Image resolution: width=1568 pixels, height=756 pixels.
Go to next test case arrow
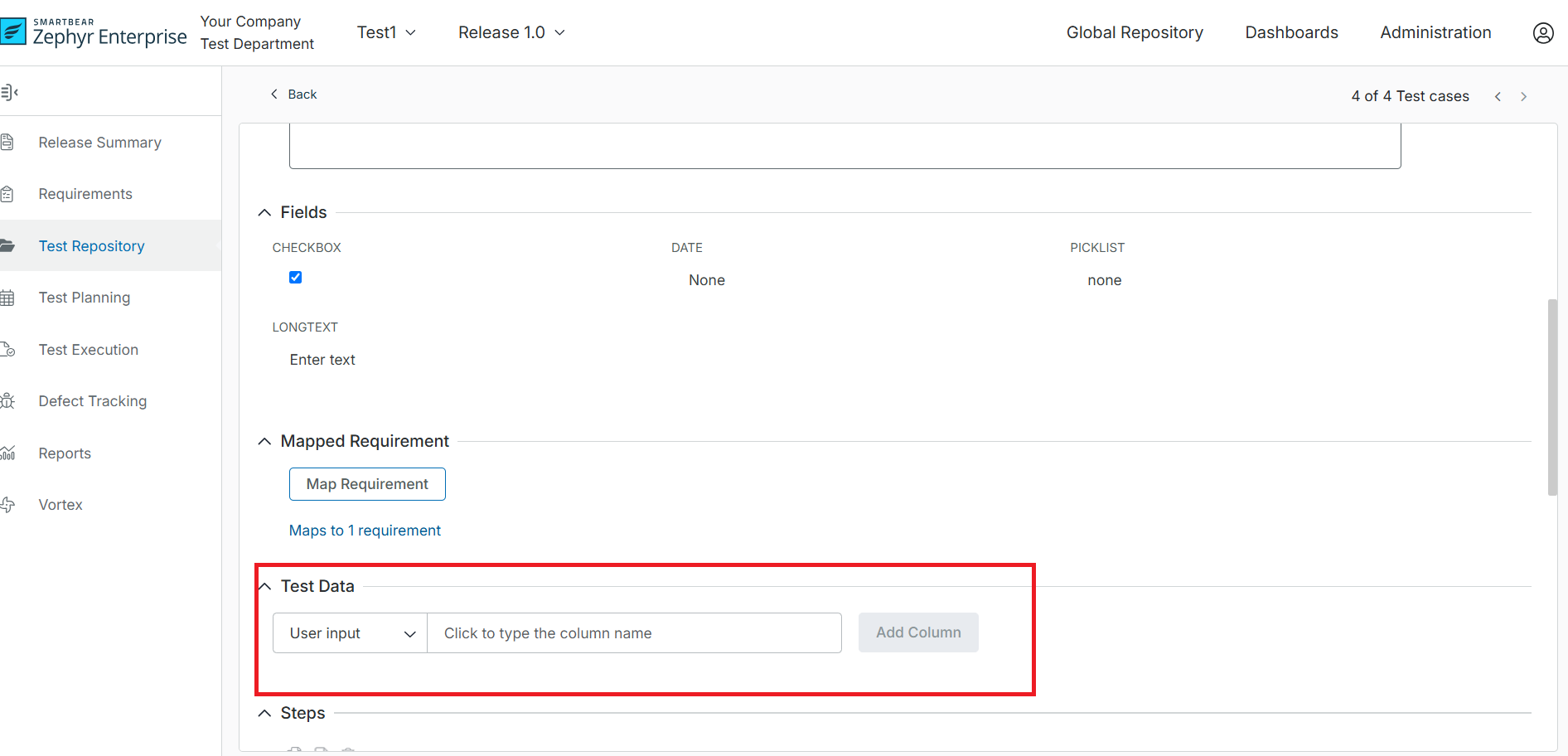tap(1523, 97)
